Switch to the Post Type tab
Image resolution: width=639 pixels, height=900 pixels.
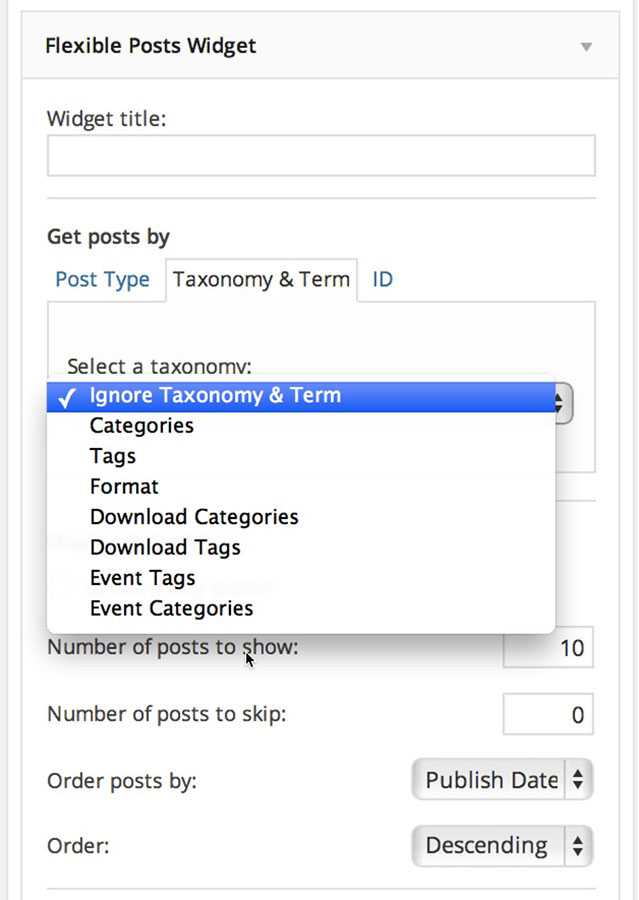(x=102, y=279)
